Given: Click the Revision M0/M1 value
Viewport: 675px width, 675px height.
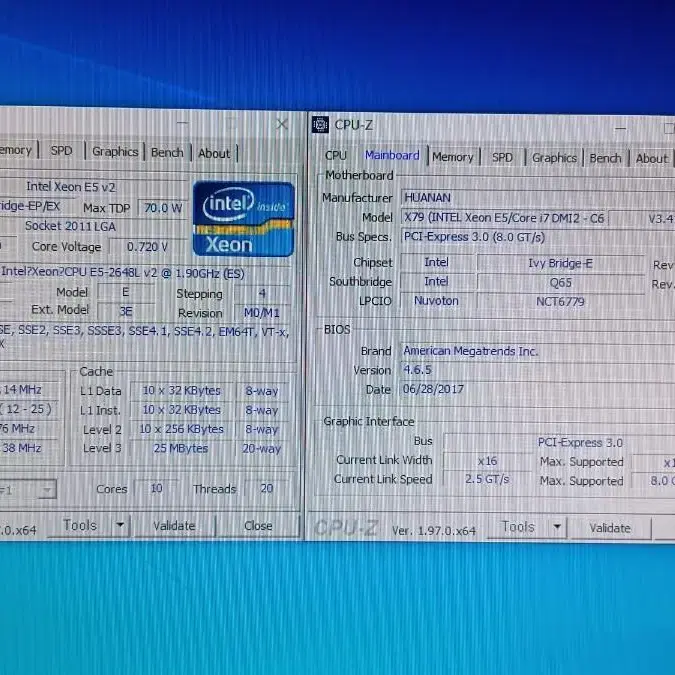Looking at the screenshot, I should [x=261, y=313].
